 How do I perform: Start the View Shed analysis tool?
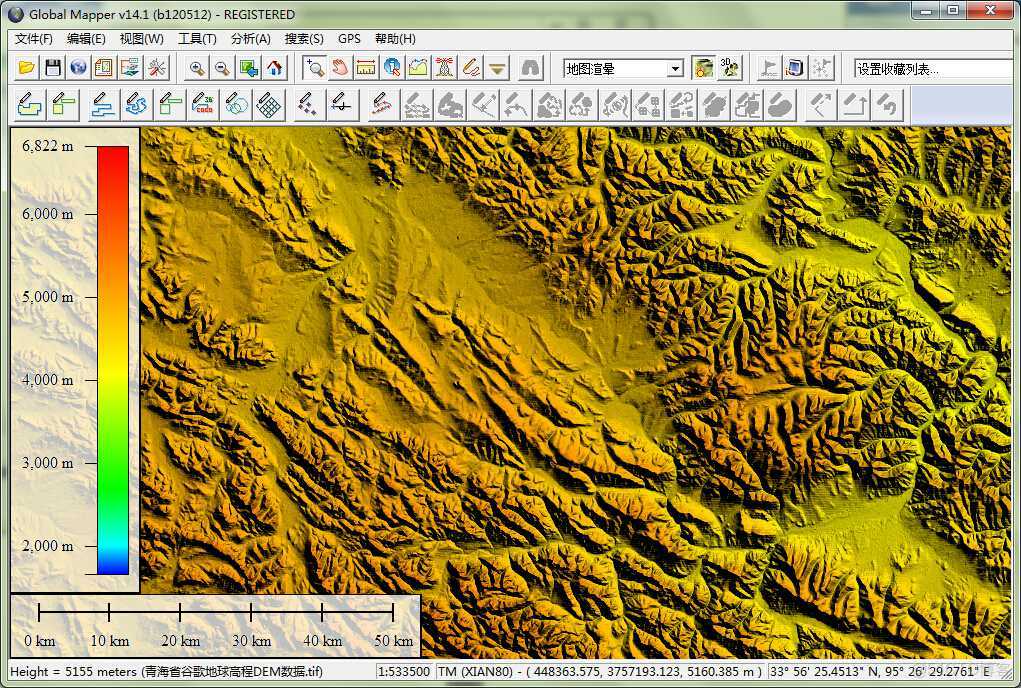(446, 68)
